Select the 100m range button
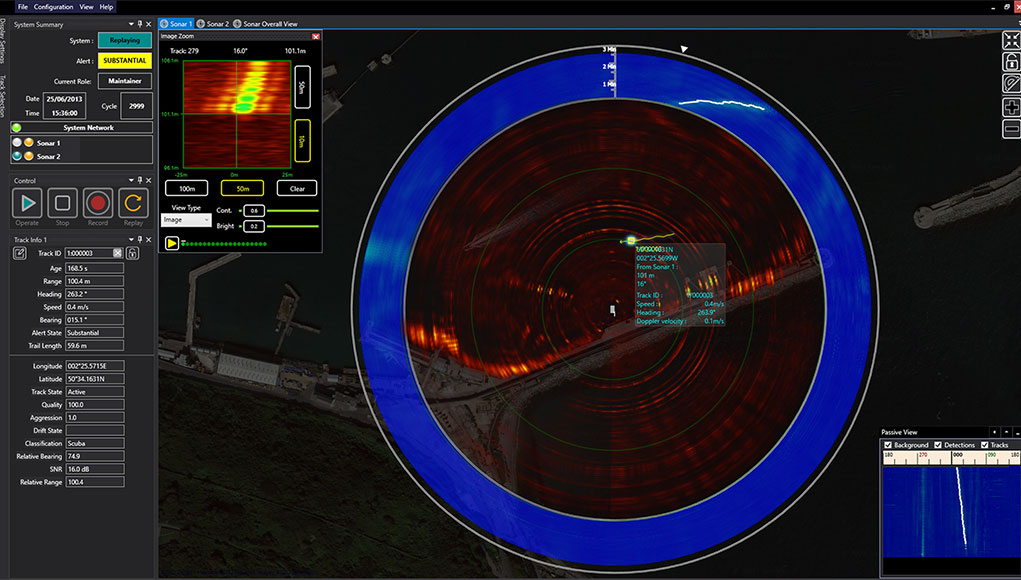Image resolution: width=1021 pixels, height=580 pixels. [186, 188]
